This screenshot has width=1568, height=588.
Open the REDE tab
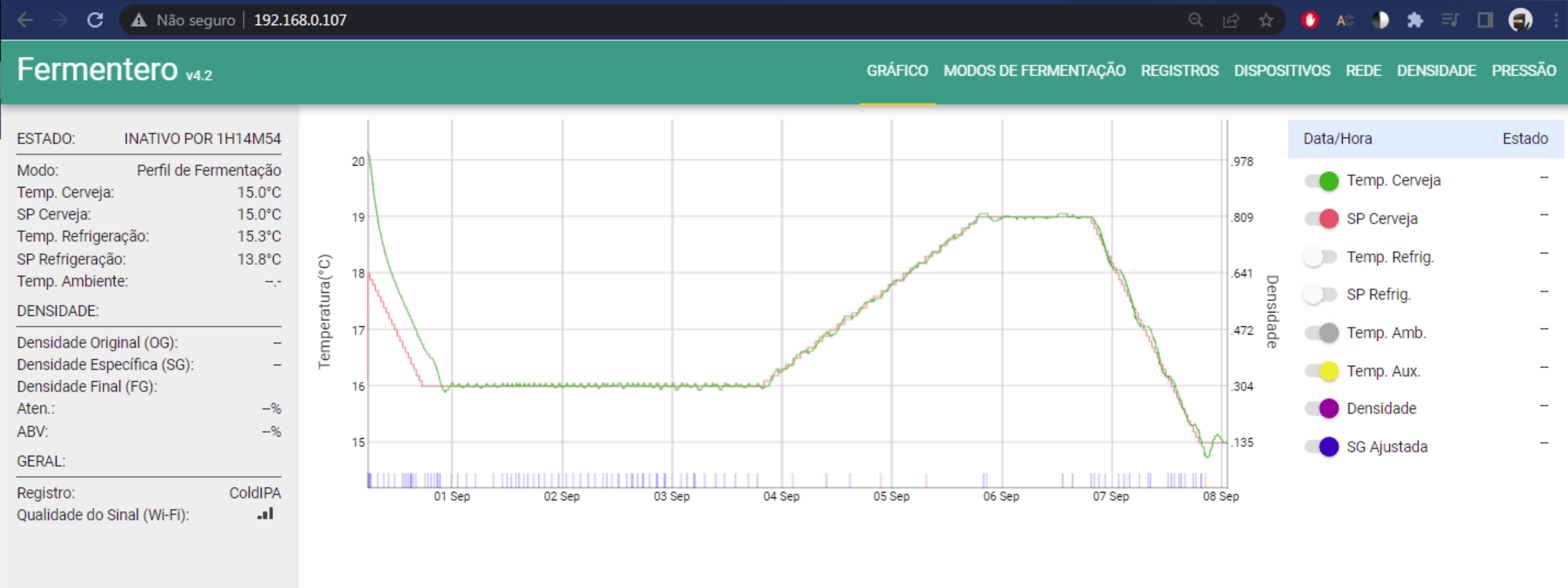[x=1364, y=71]
